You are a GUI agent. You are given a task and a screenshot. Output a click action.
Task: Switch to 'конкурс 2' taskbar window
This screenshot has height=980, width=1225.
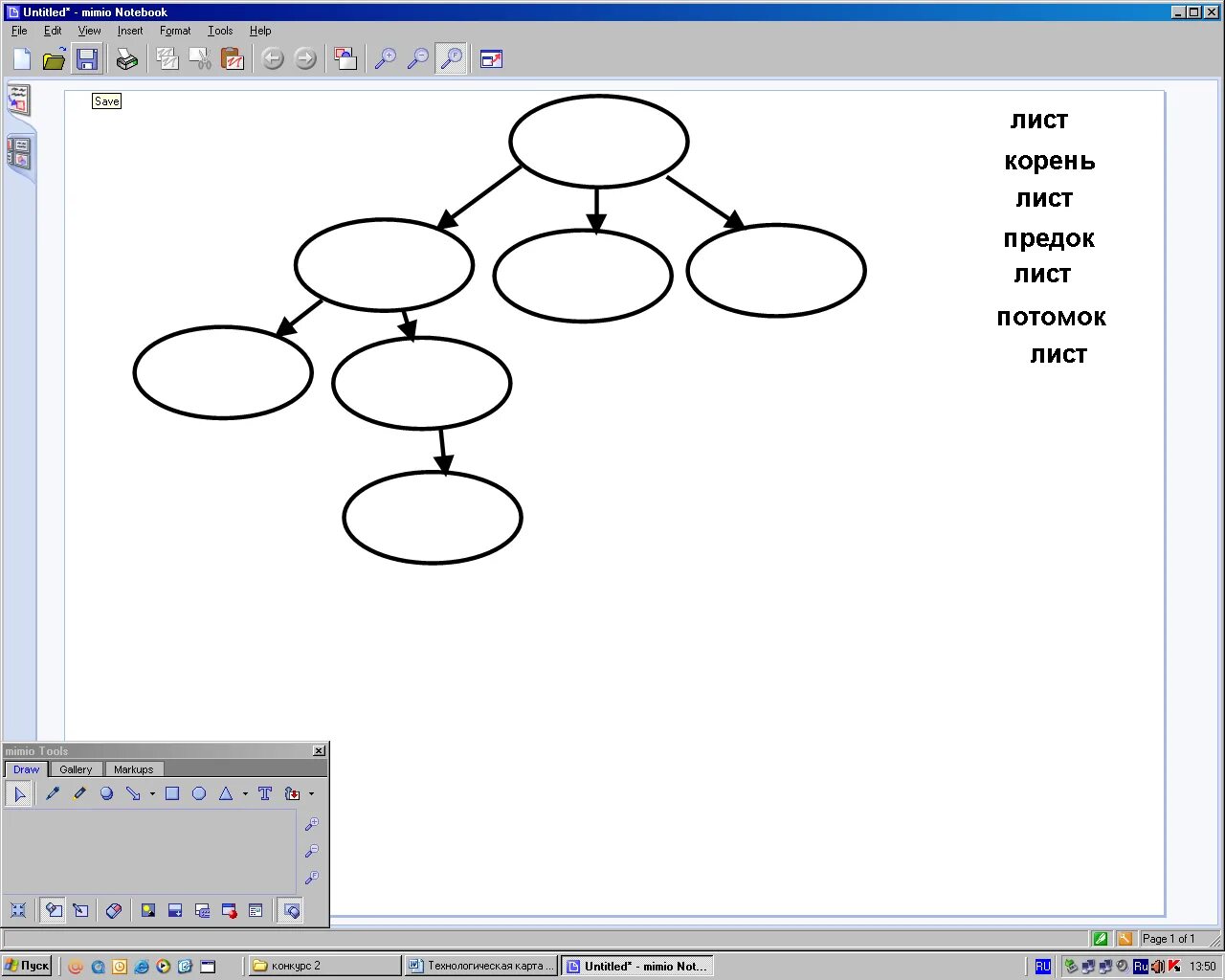click(x=323, y=966)
